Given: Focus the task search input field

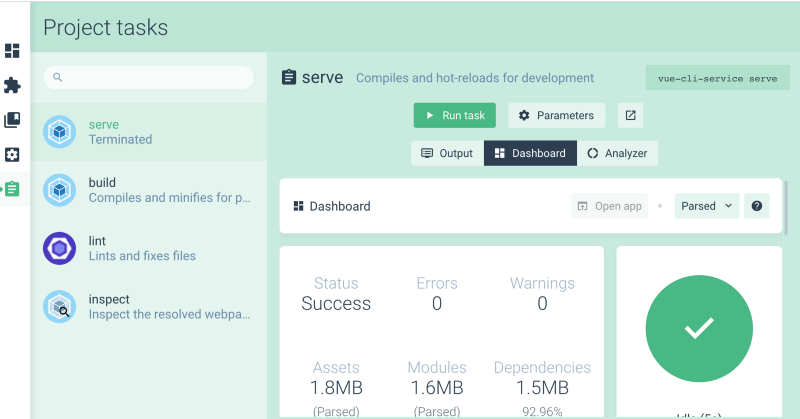Looking at the screenshot, I should coord(148,77).
